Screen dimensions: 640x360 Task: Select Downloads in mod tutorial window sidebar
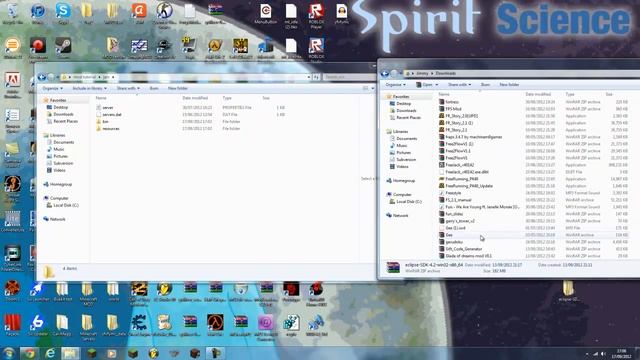[x=63, y=114]
